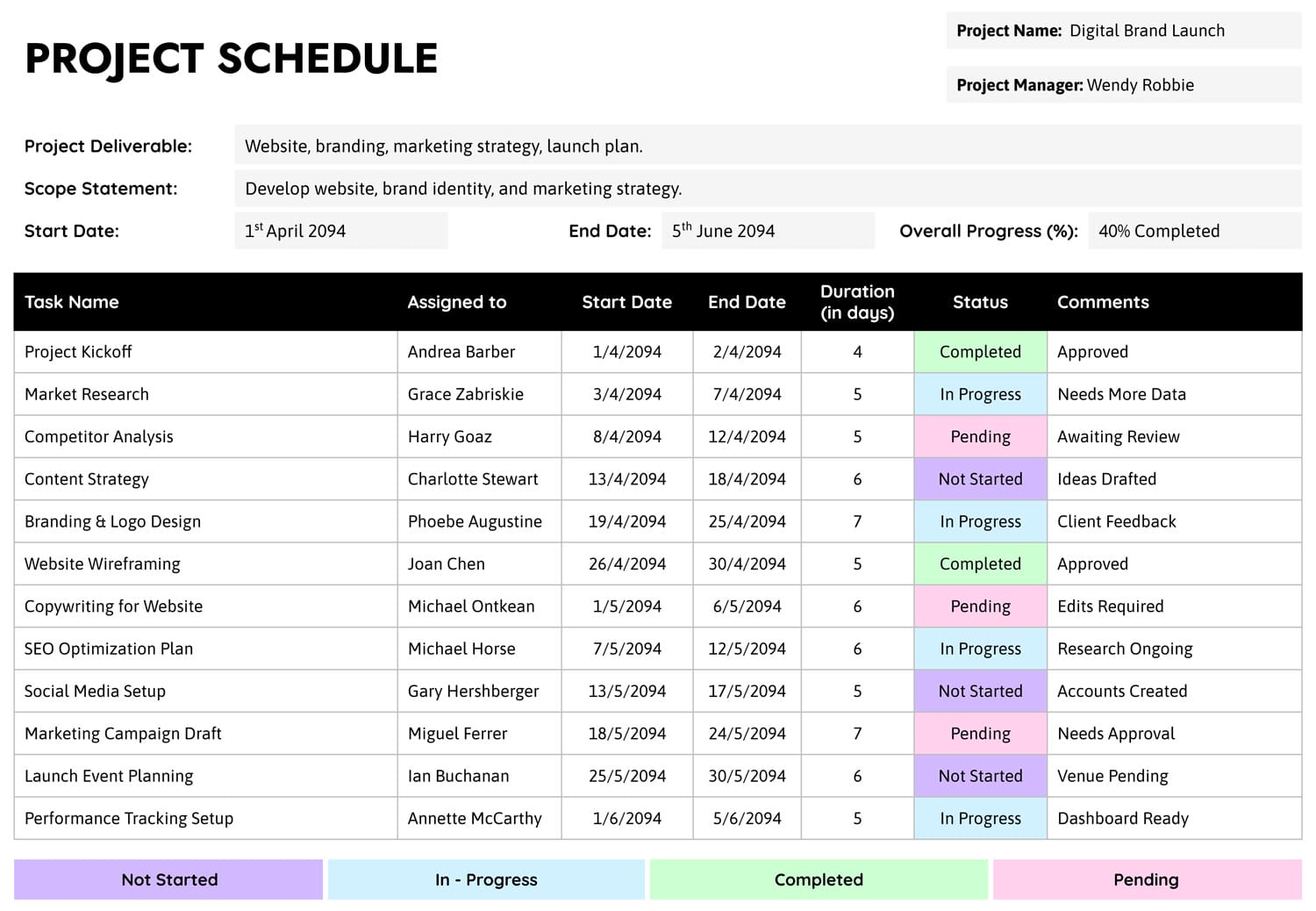This screenshot has height=911, width=1316.
Task: Click the Not Started legend swatch
Action: coord(168,879)
